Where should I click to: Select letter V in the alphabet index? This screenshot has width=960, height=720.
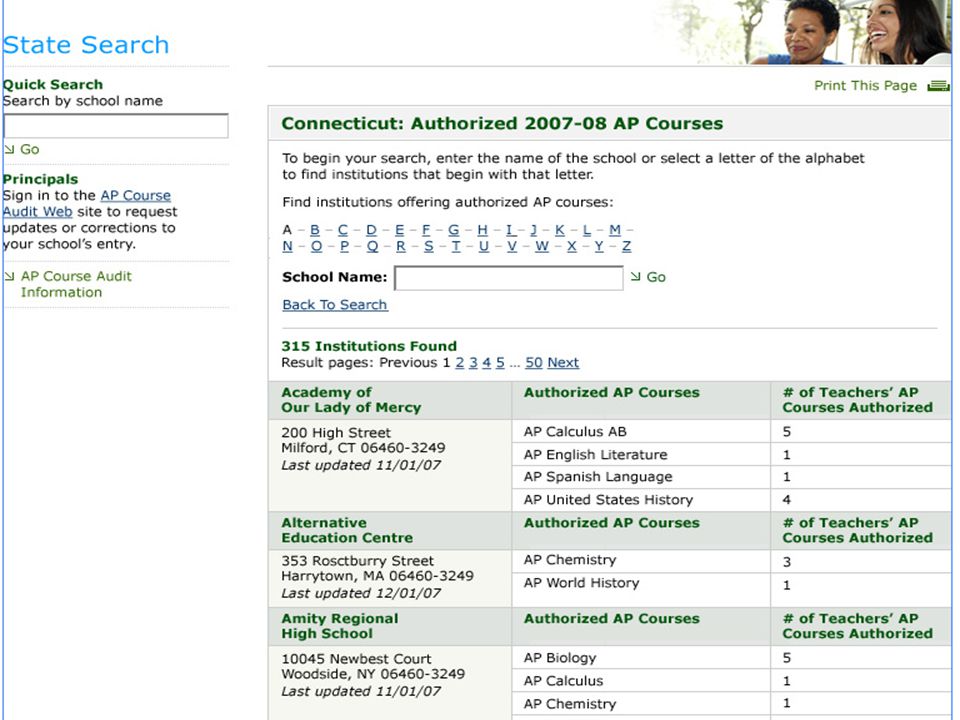tap(512, 247)
